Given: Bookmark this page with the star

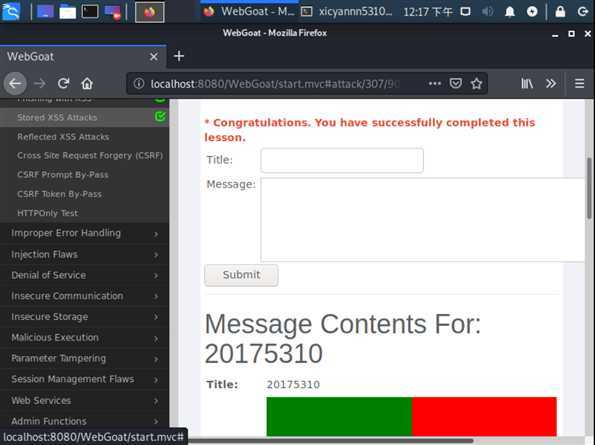Looking at the screenshot, I should [476, 83].
